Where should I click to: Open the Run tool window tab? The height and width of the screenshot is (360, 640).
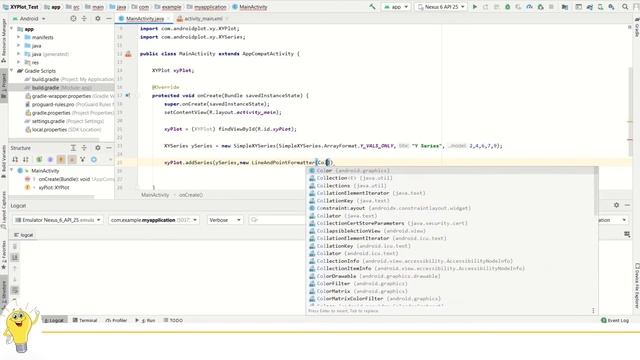click(145, 320)
